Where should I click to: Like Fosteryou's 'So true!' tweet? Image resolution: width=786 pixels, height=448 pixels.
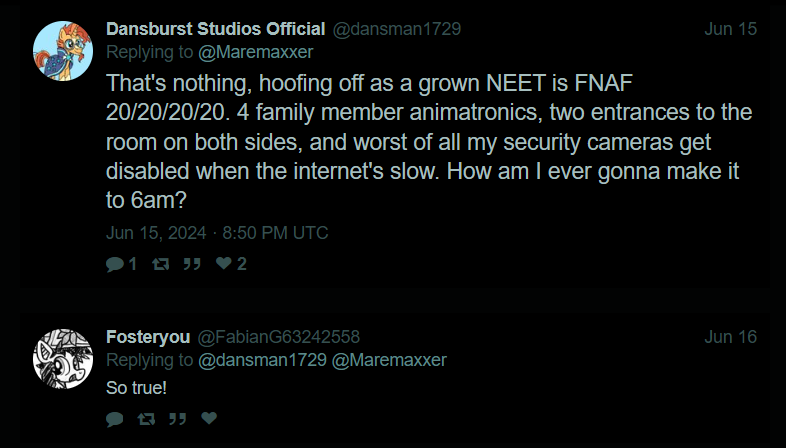click(209, 418)
